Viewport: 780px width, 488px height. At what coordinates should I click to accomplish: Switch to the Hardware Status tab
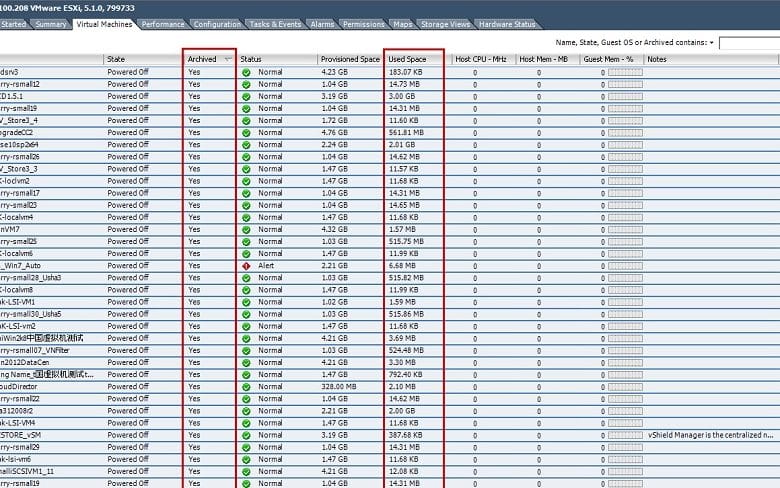507,24
